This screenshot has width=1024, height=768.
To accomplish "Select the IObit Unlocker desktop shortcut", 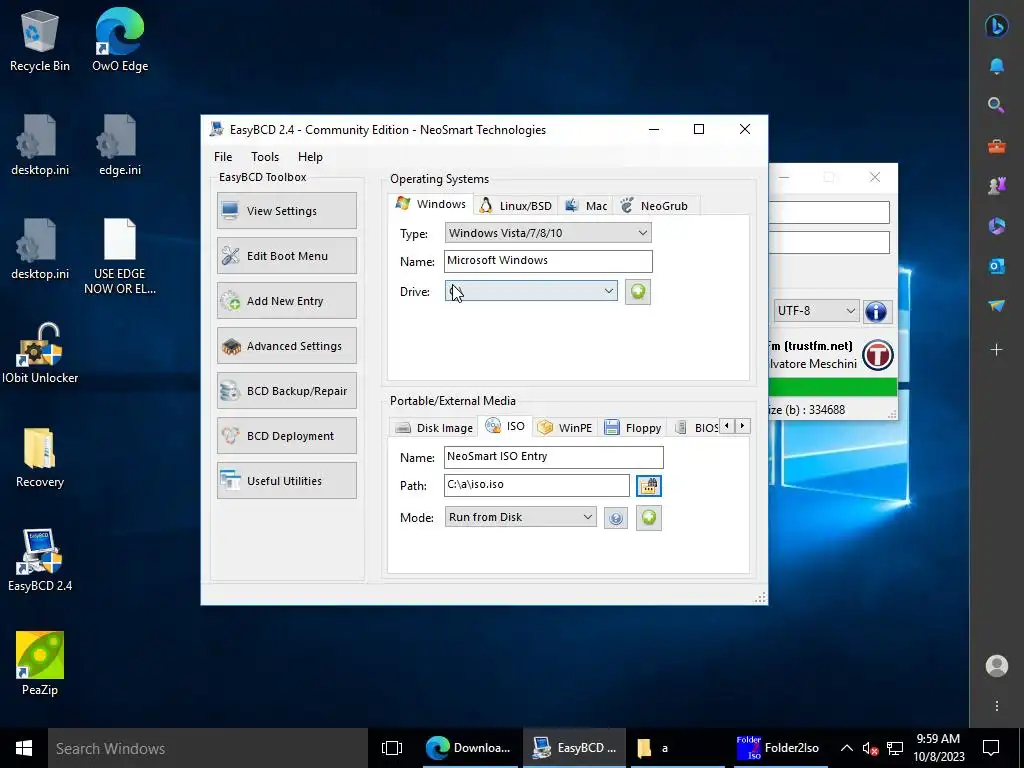I will point(39,353).
